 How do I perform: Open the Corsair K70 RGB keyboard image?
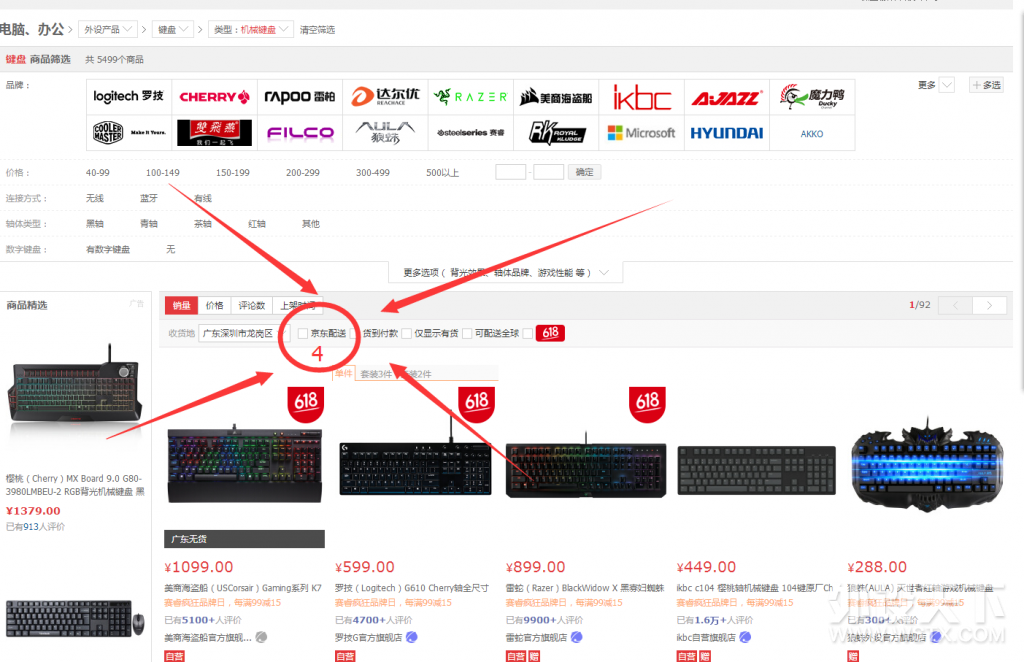pos(245,464)
